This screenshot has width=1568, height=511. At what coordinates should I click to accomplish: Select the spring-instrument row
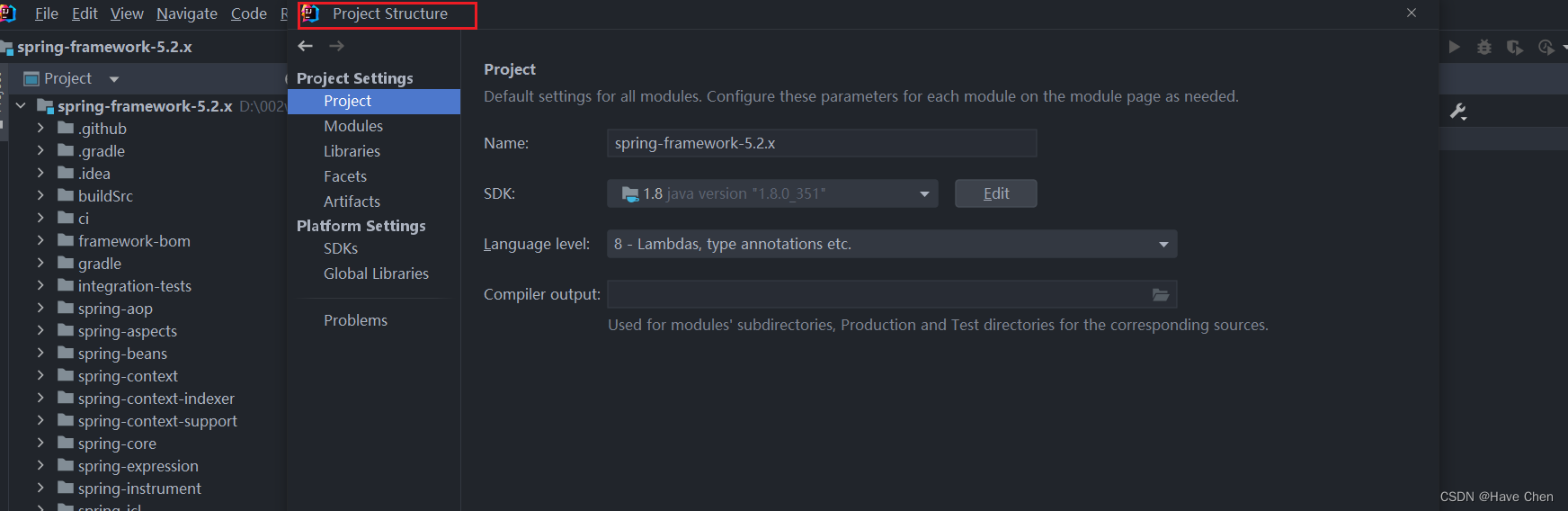[x=148, y=488]
